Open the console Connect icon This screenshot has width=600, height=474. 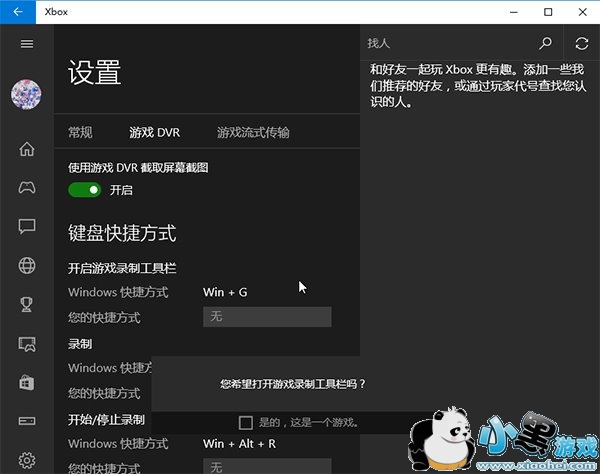point(27,421)
